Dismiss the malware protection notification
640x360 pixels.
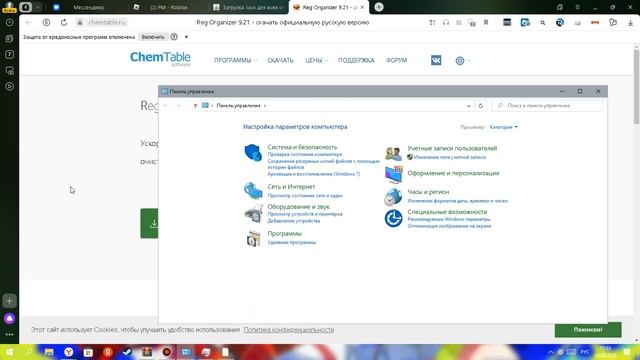point(187,37)
